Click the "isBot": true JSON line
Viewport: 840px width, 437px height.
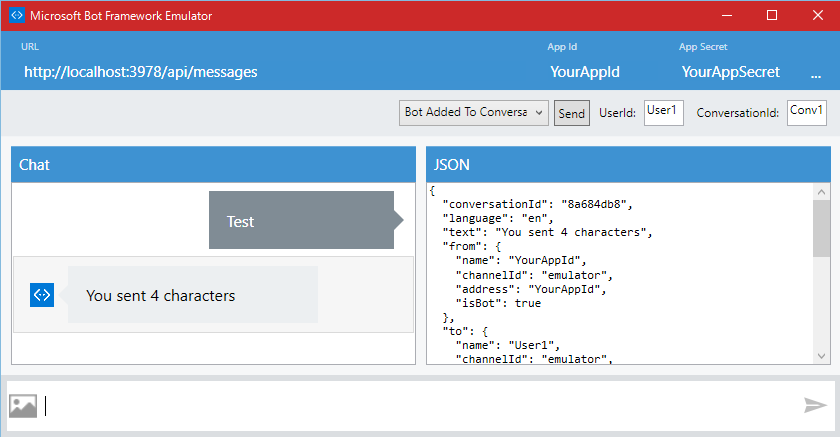click(x=498, y=303)
